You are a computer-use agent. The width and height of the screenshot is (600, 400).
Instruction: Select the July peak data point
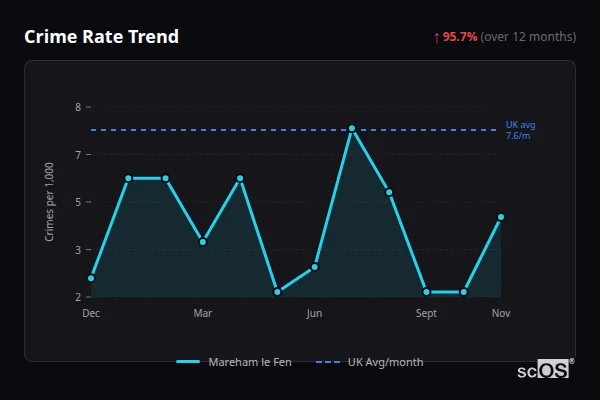[x=352, y=128]
